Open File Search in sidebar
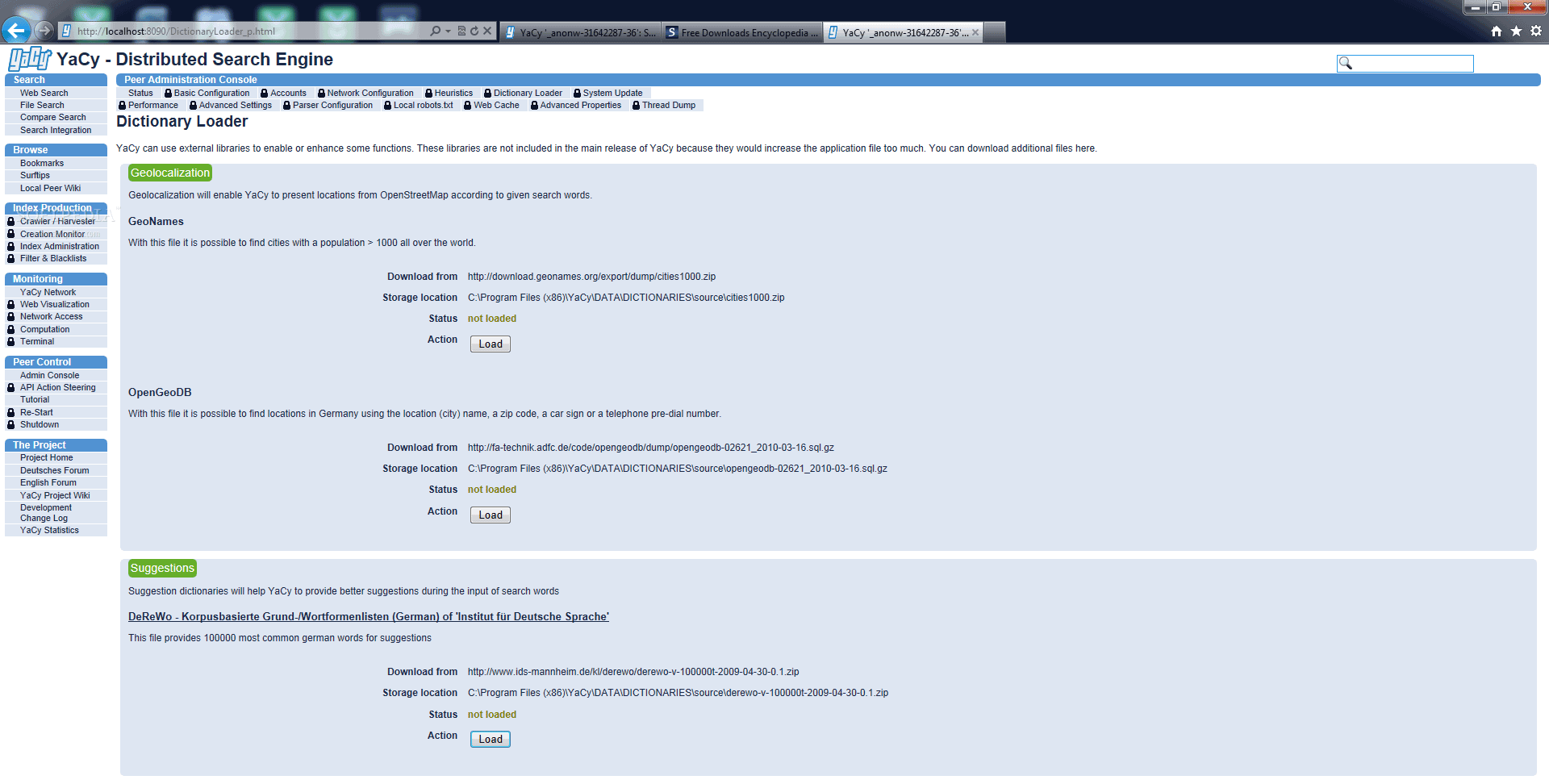The height and width of the screenshot is (784, 1549). tap(42, 105)
